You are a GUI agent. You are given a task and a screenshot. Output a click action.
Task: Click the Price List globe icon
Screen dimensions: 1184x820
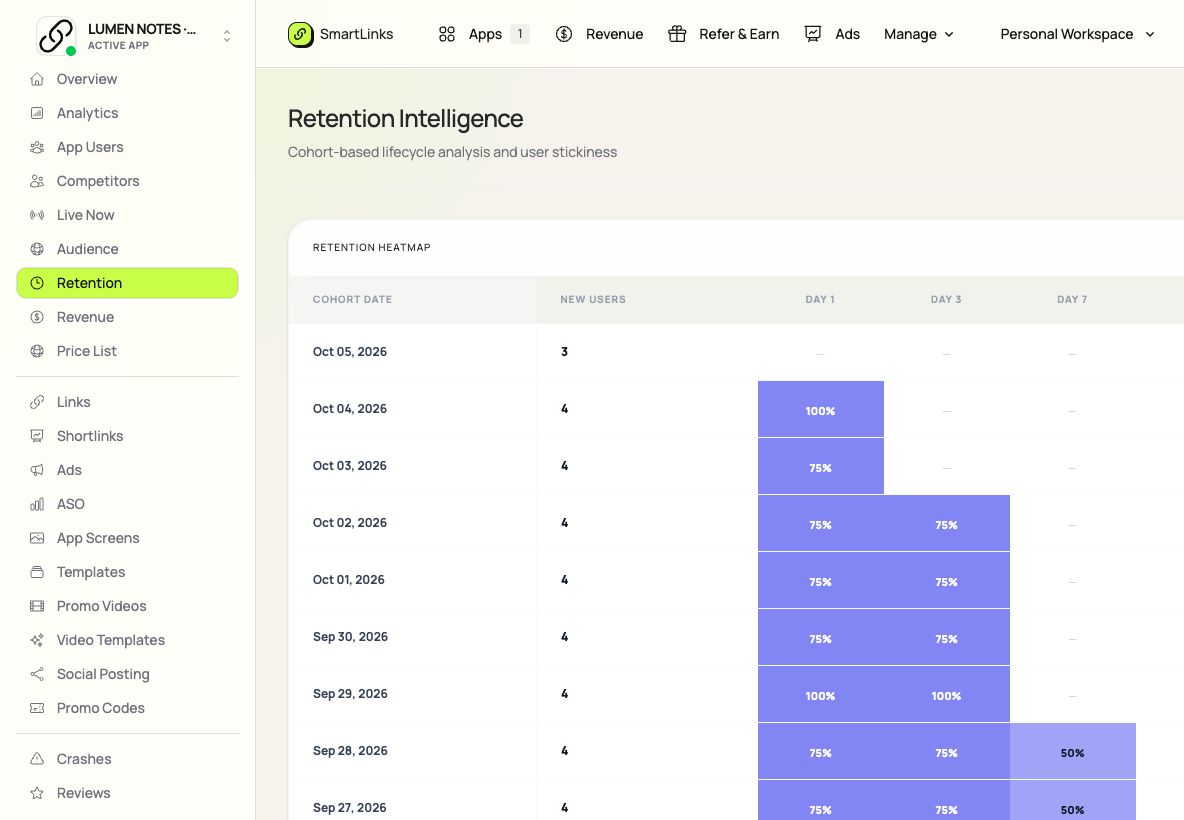[x=37, y=350]
